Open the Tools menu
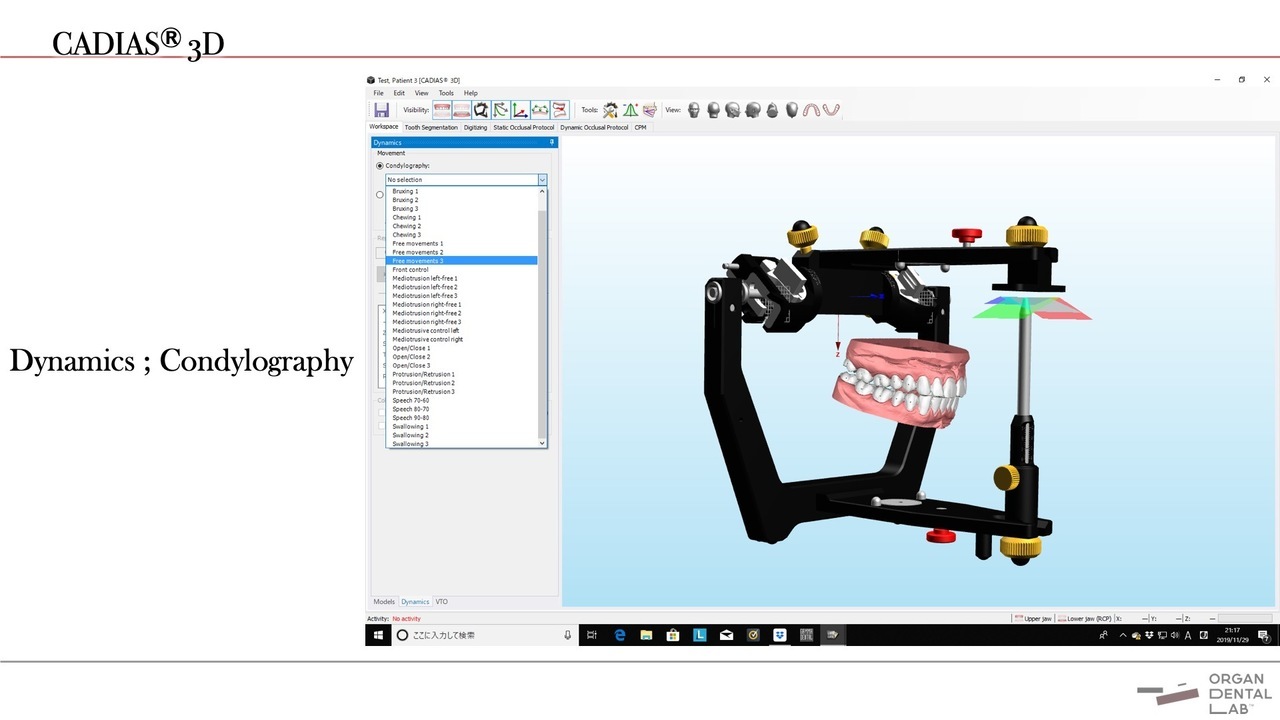Viewport: 1280px width, 720px height. tap(446, 93)
